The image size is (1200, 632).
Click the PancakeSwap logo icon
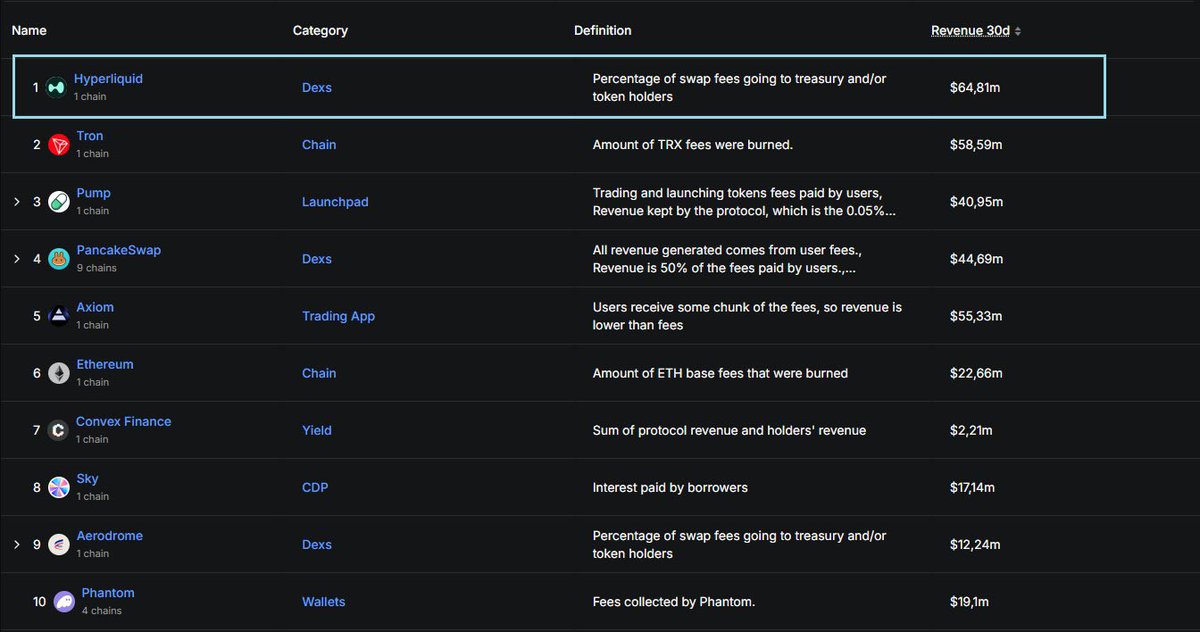(58, 259)
